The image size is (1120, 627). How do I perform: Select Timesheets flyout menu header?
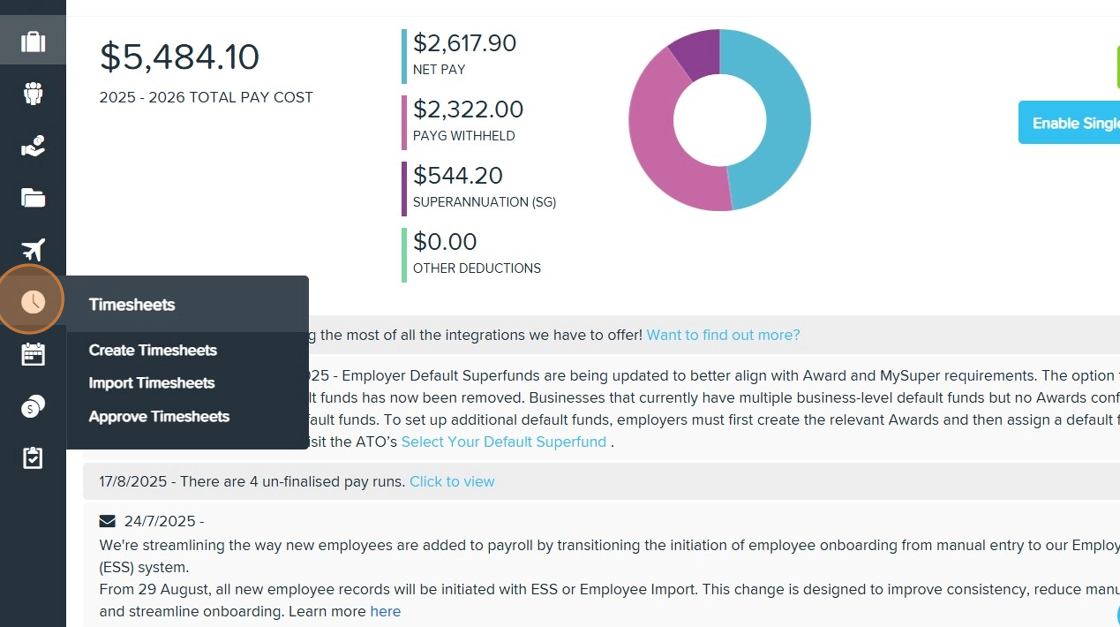[132, 305]
